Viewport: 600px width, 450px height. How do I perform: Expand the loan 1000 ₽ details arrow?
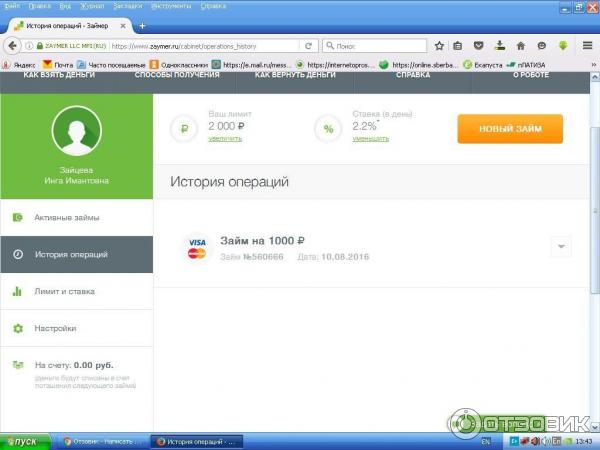coord(560,247)
